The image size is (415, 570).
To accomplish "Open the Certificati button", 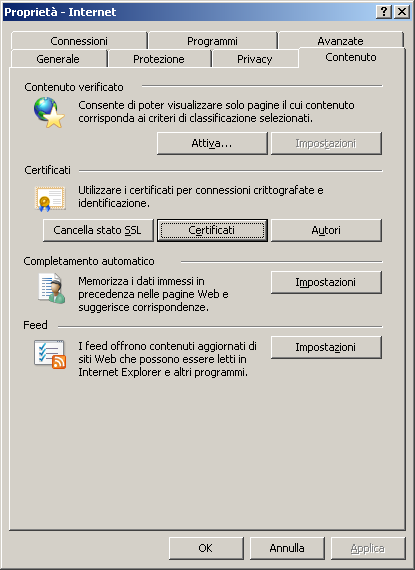I will pos(212,230).
